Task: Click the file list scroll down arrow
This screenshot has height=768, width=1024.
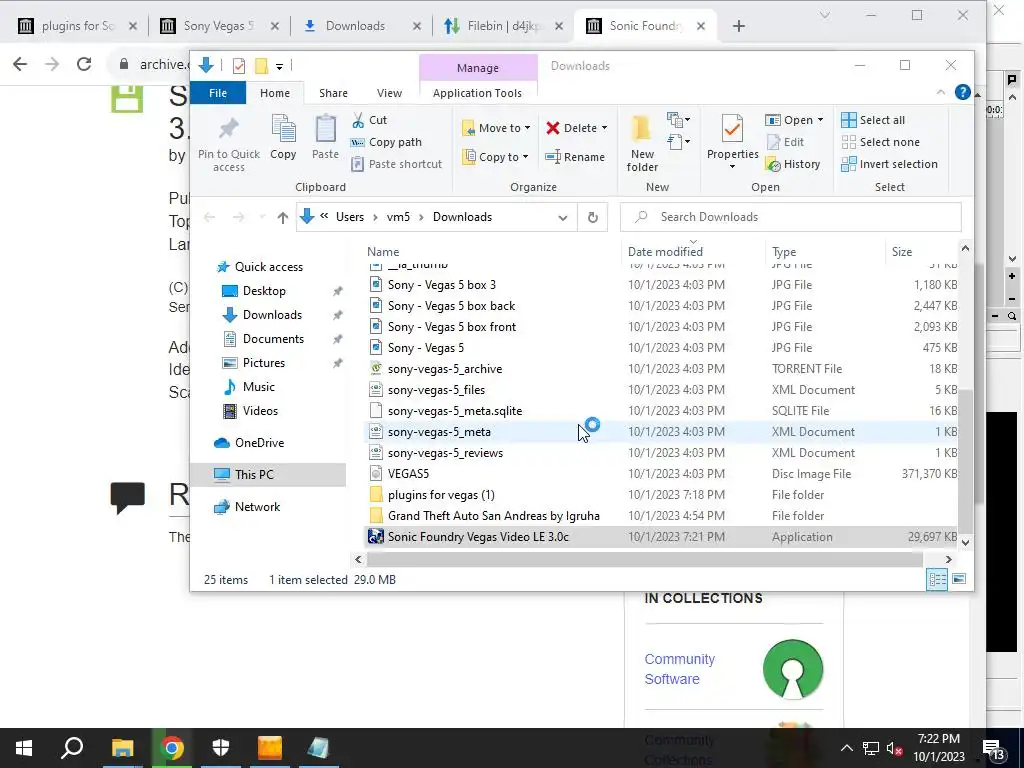Action: tap(965, 542)
